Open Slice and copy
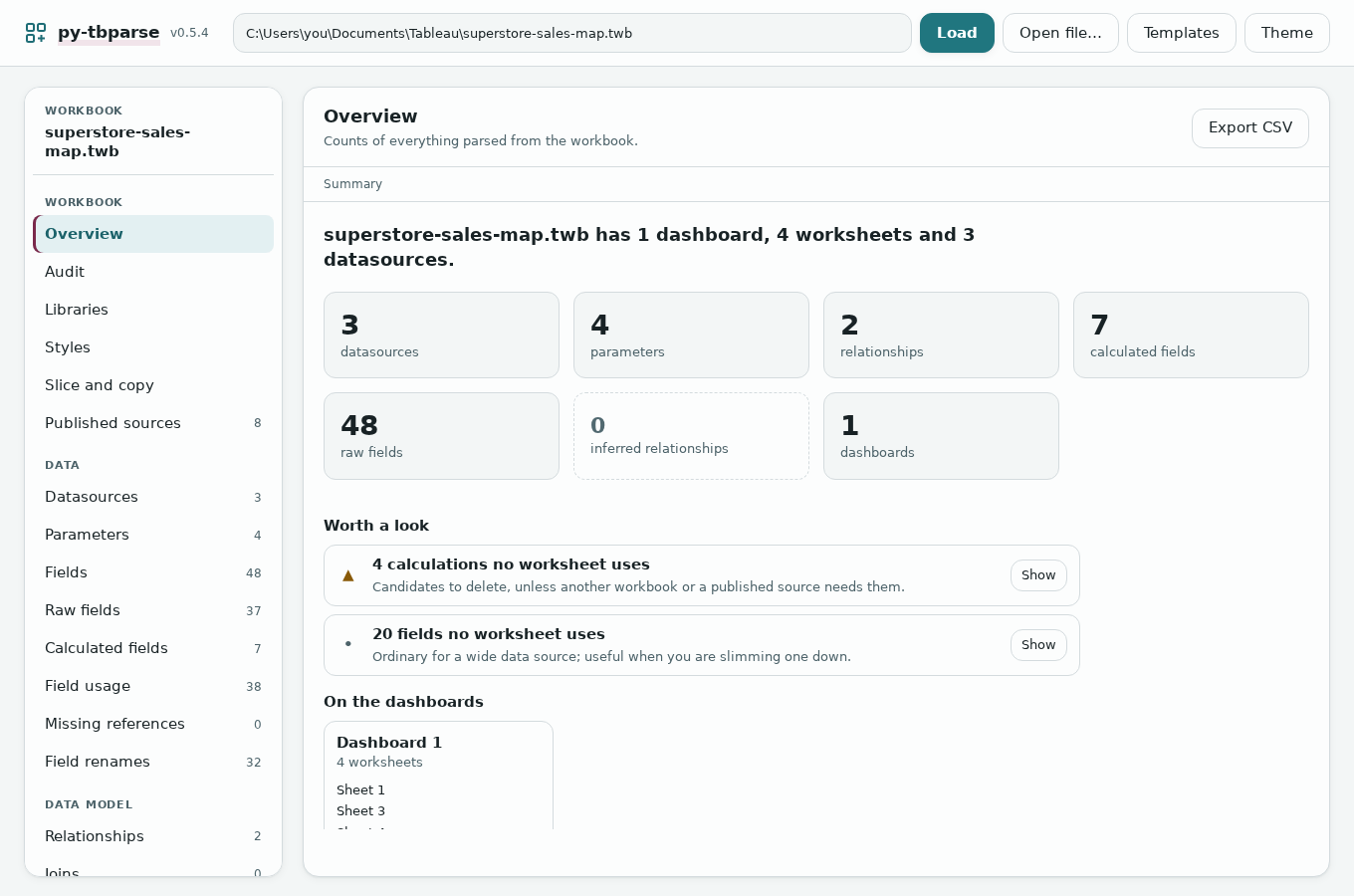 pos(153,385)
